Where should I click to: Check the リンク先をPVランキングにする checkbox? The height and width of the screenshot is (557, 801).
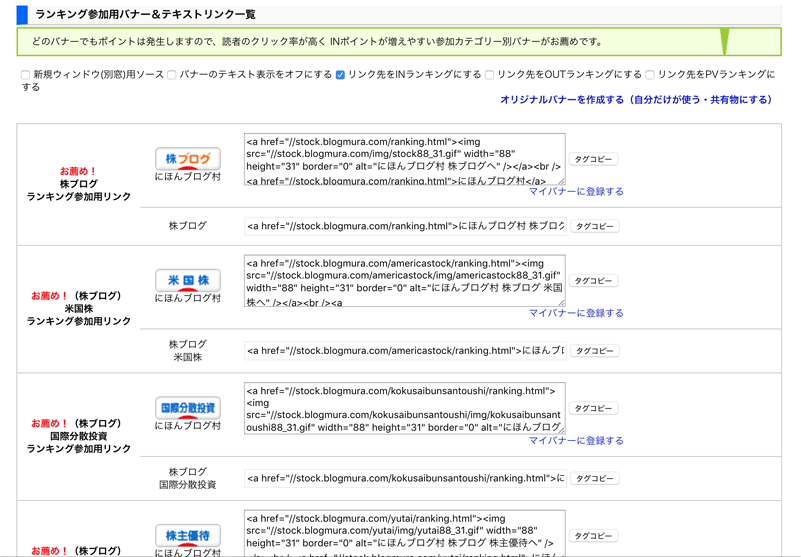point(650,75)
